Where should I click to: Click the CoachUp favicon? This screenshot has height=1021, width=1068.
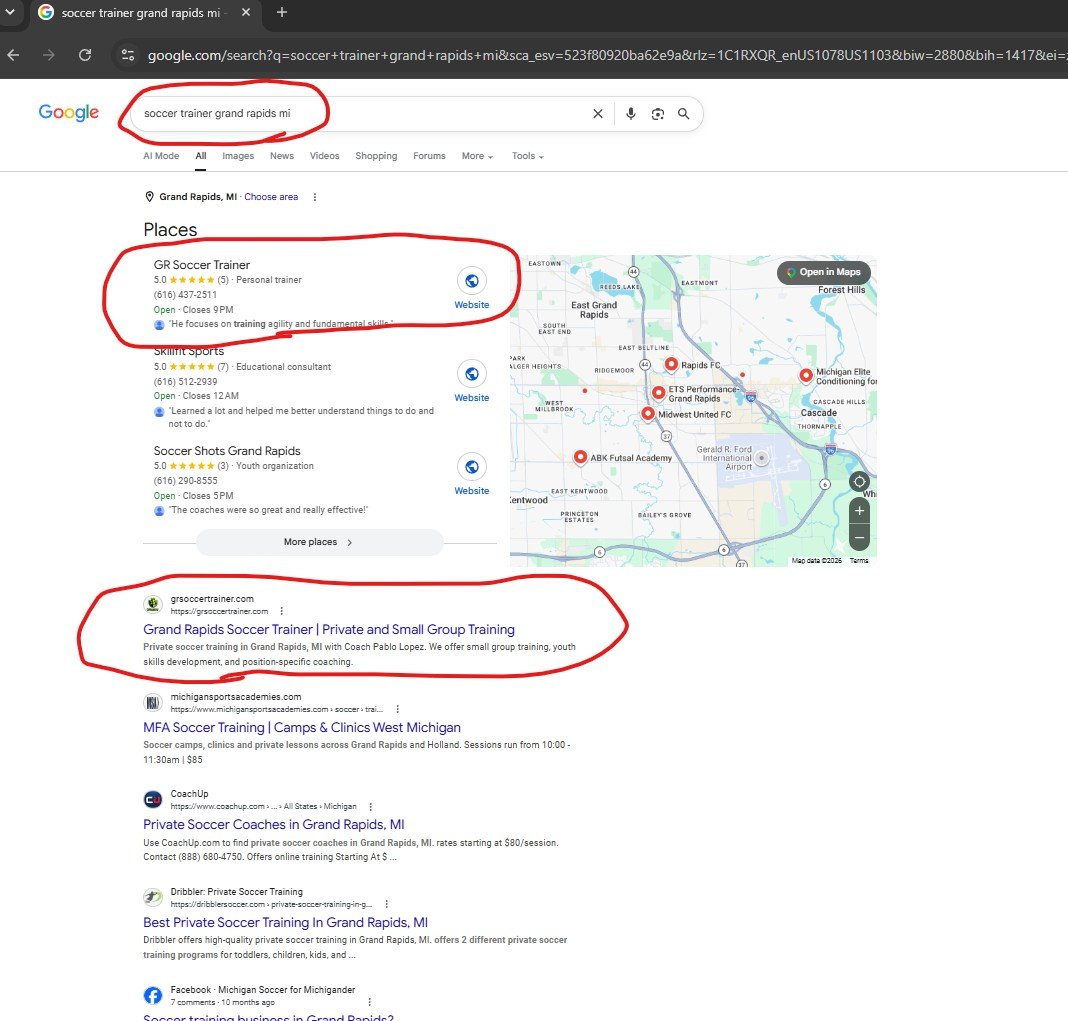coord(153,800)
